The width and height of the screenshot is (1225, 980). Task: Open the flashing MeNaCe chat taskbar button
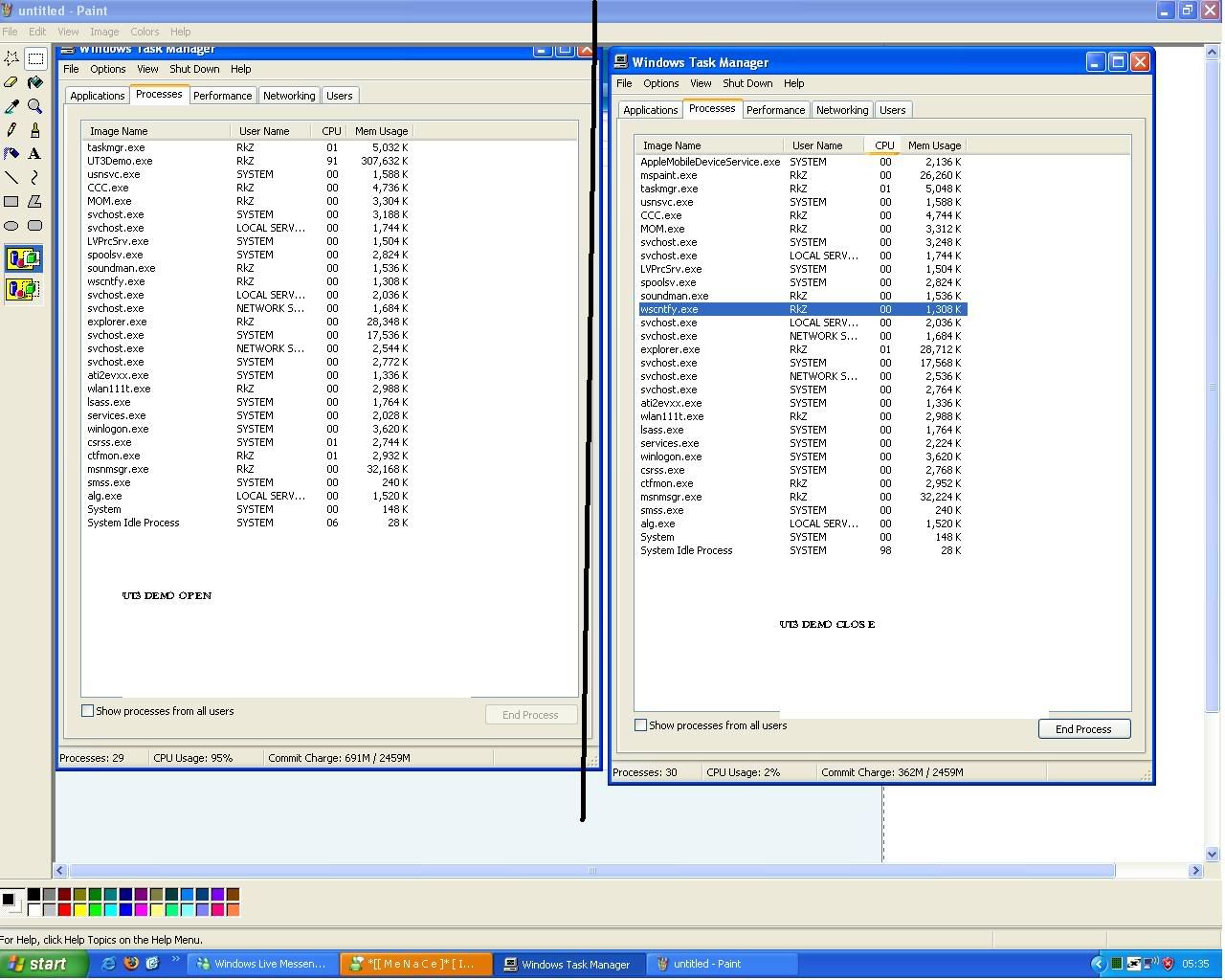[416, 964]
